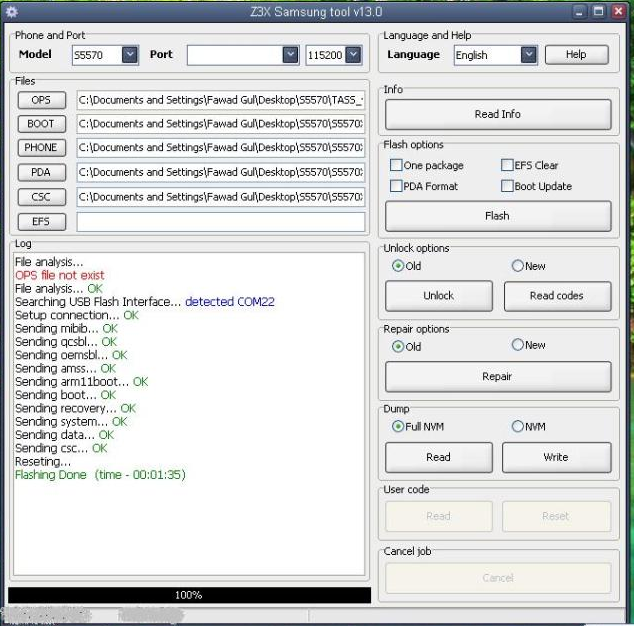This screenshot has height=626, width=634.
Task: Browse for the CSC file
Action: 41,197
